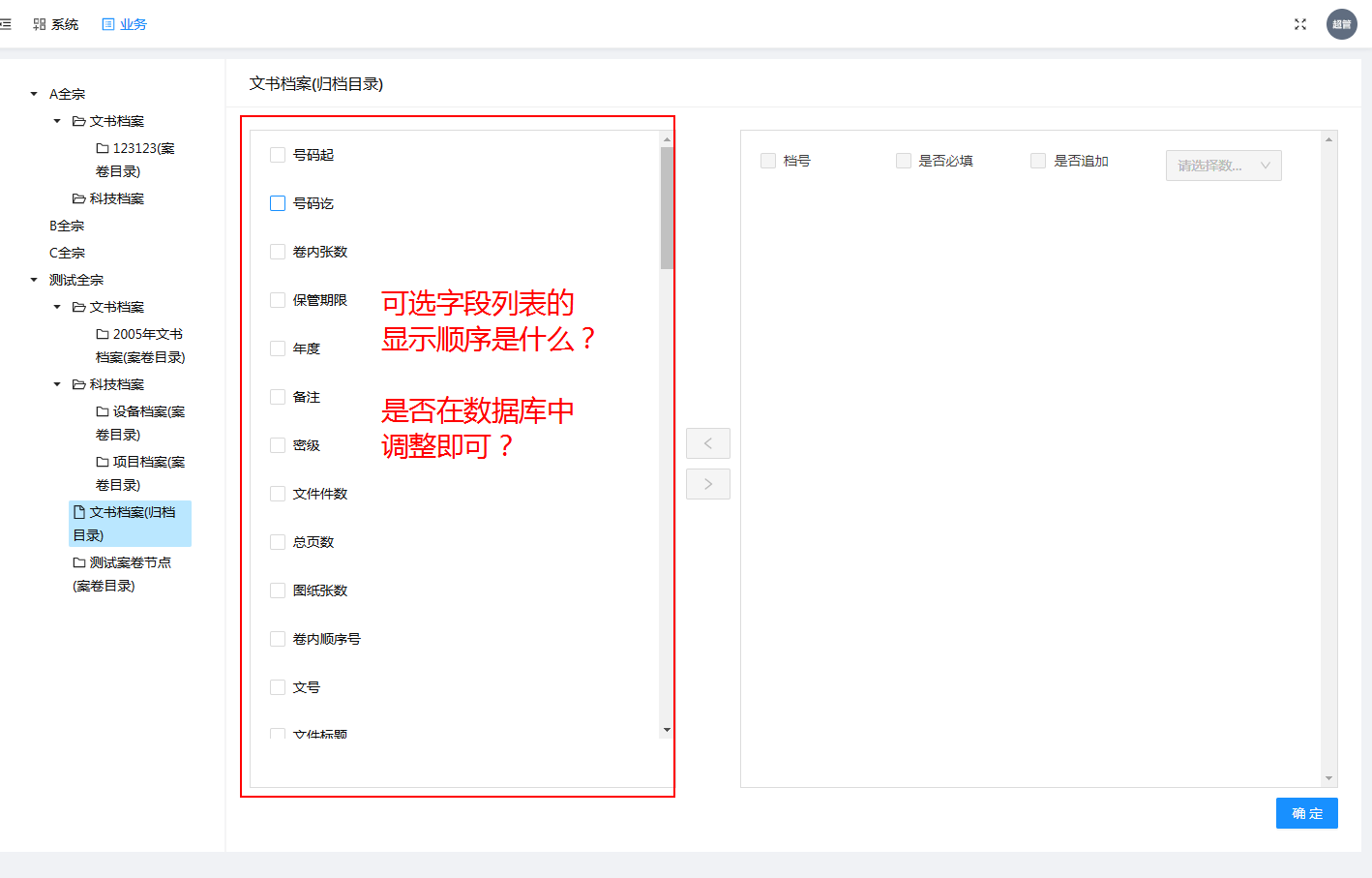Click right panel scroll-down arrow
This screenshot has height=878, width=1372.
coord(1329,778)
